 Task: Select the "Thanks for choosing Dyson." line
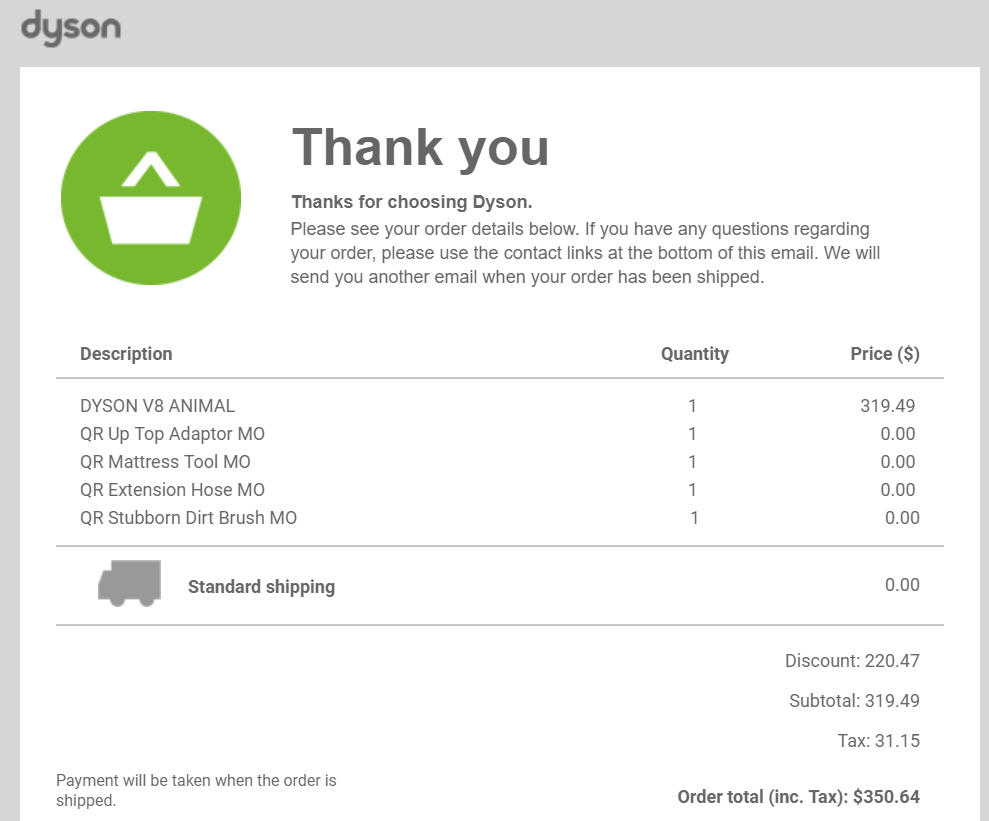[x=411, y=202]
